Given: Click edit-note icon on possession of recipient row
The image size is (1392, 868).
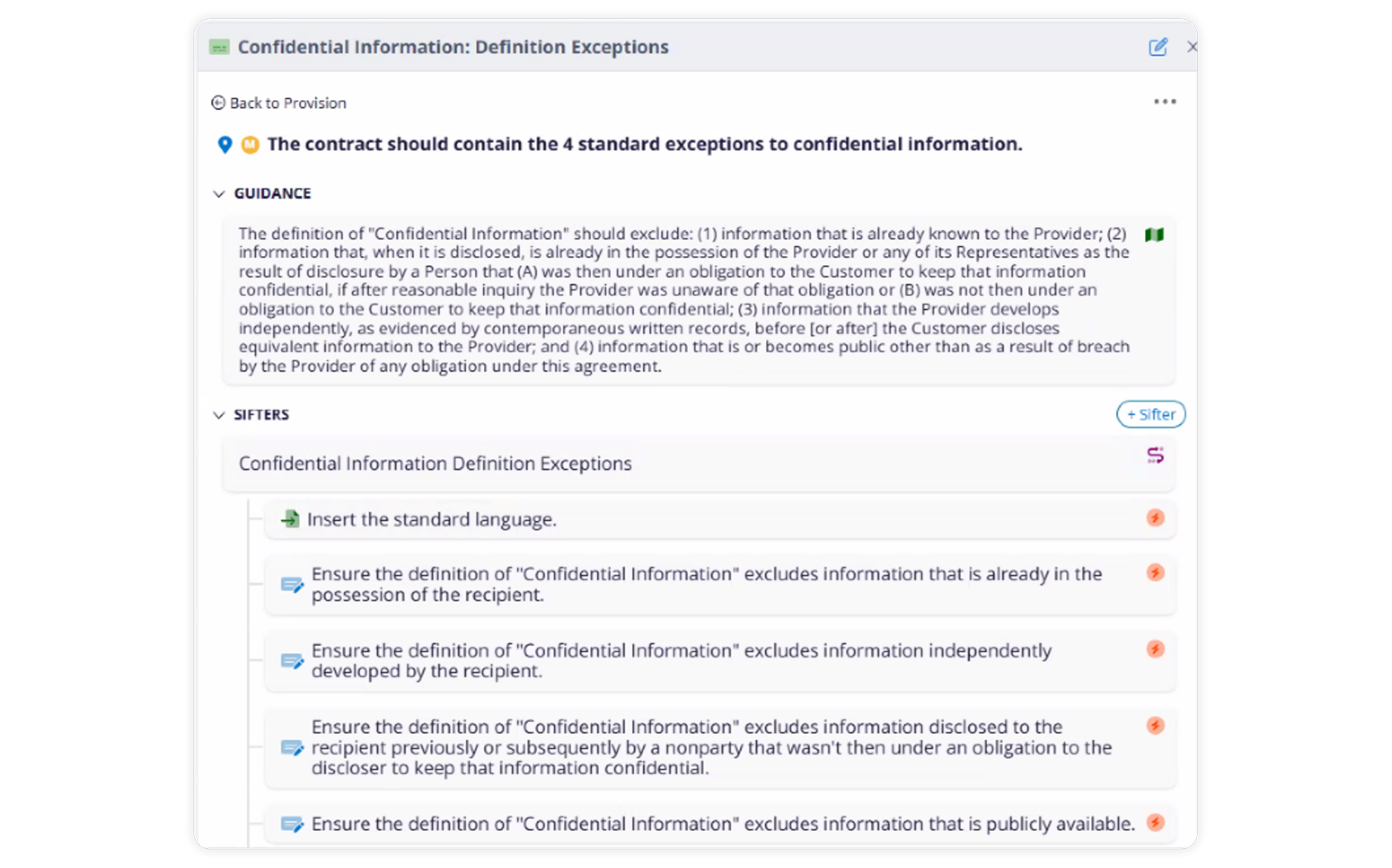Looking at the screenshot, I should pos(292,585).
